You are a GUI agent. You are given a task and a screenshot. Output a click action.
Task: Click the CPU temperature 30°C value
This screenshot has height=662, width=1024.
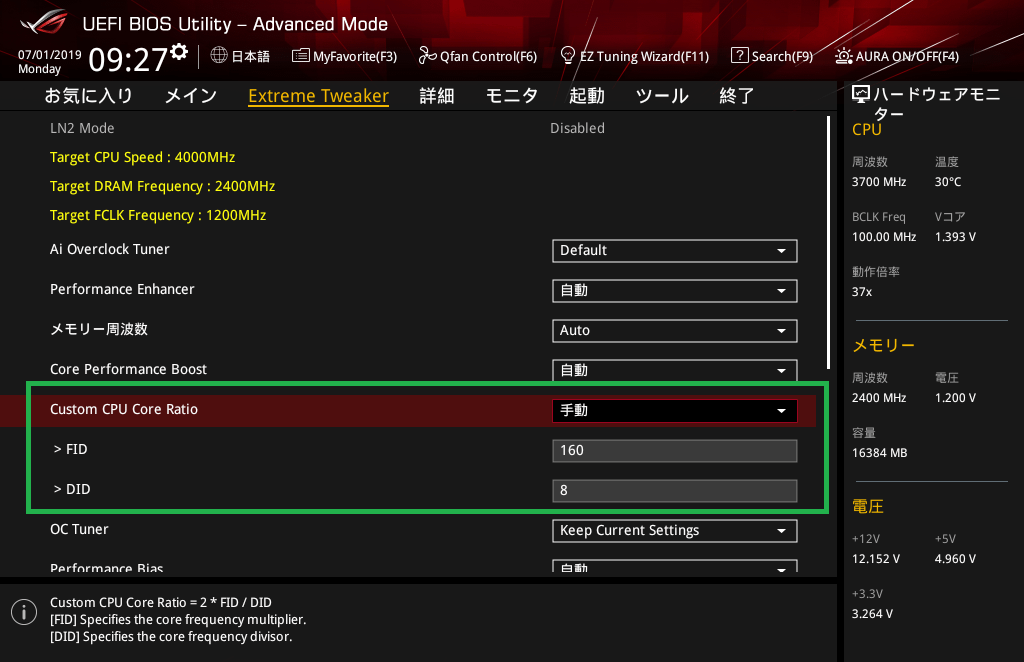(948, 181)
